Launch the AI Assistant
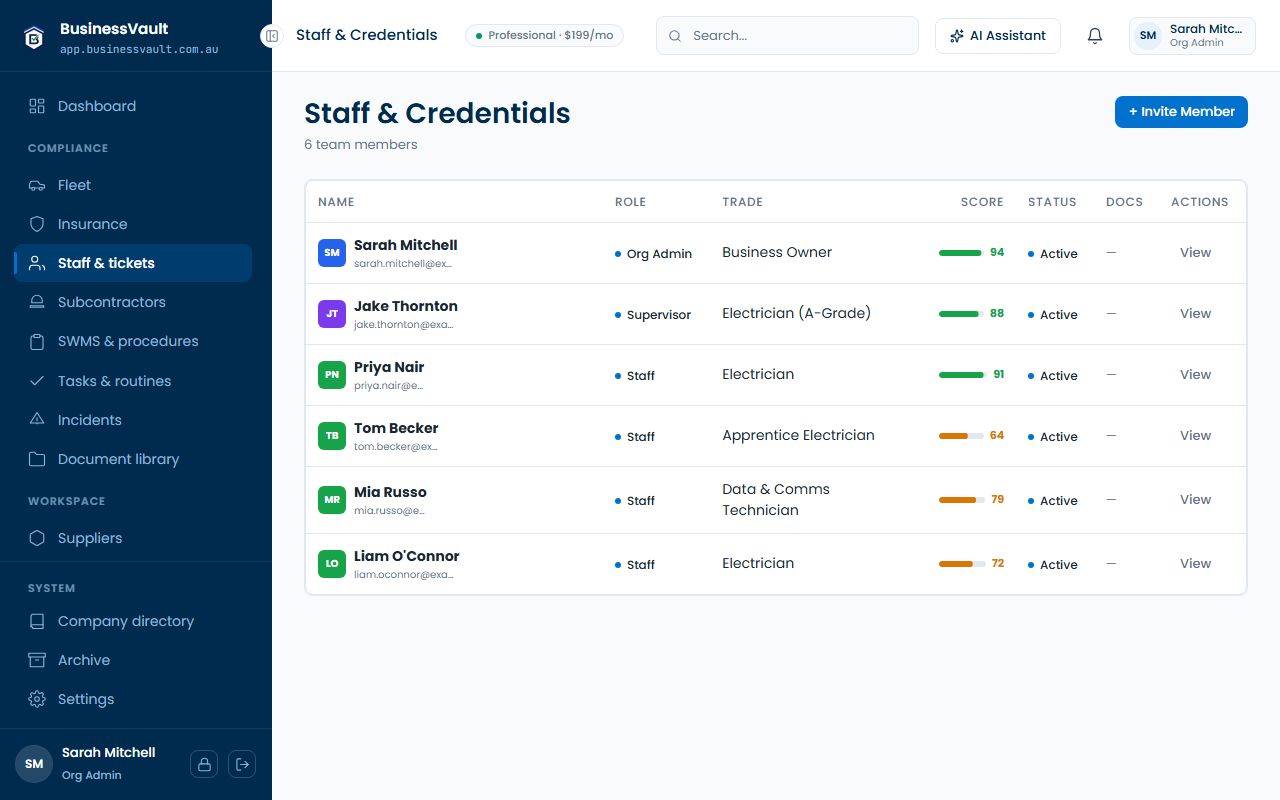This screenshot has height=800, width=1280. tap(997, 36)
